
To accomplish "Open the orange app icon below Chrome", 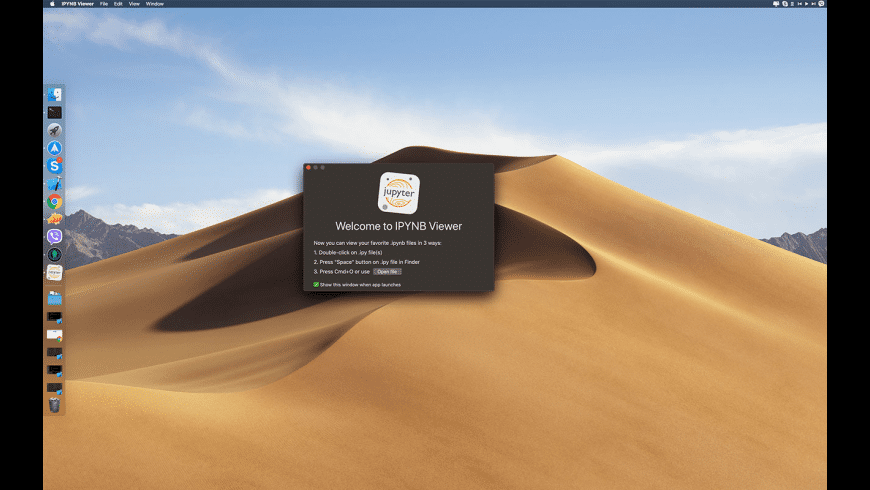I will click(x=54, y=219).
